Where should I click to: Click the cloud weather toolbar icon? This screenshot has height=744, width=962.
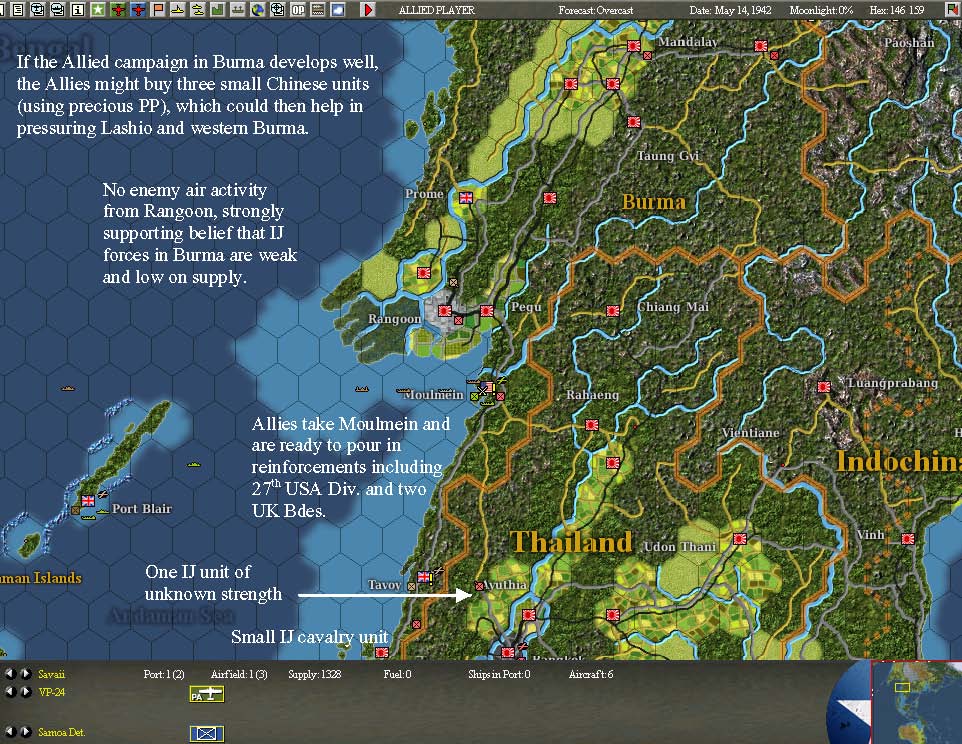337,10
